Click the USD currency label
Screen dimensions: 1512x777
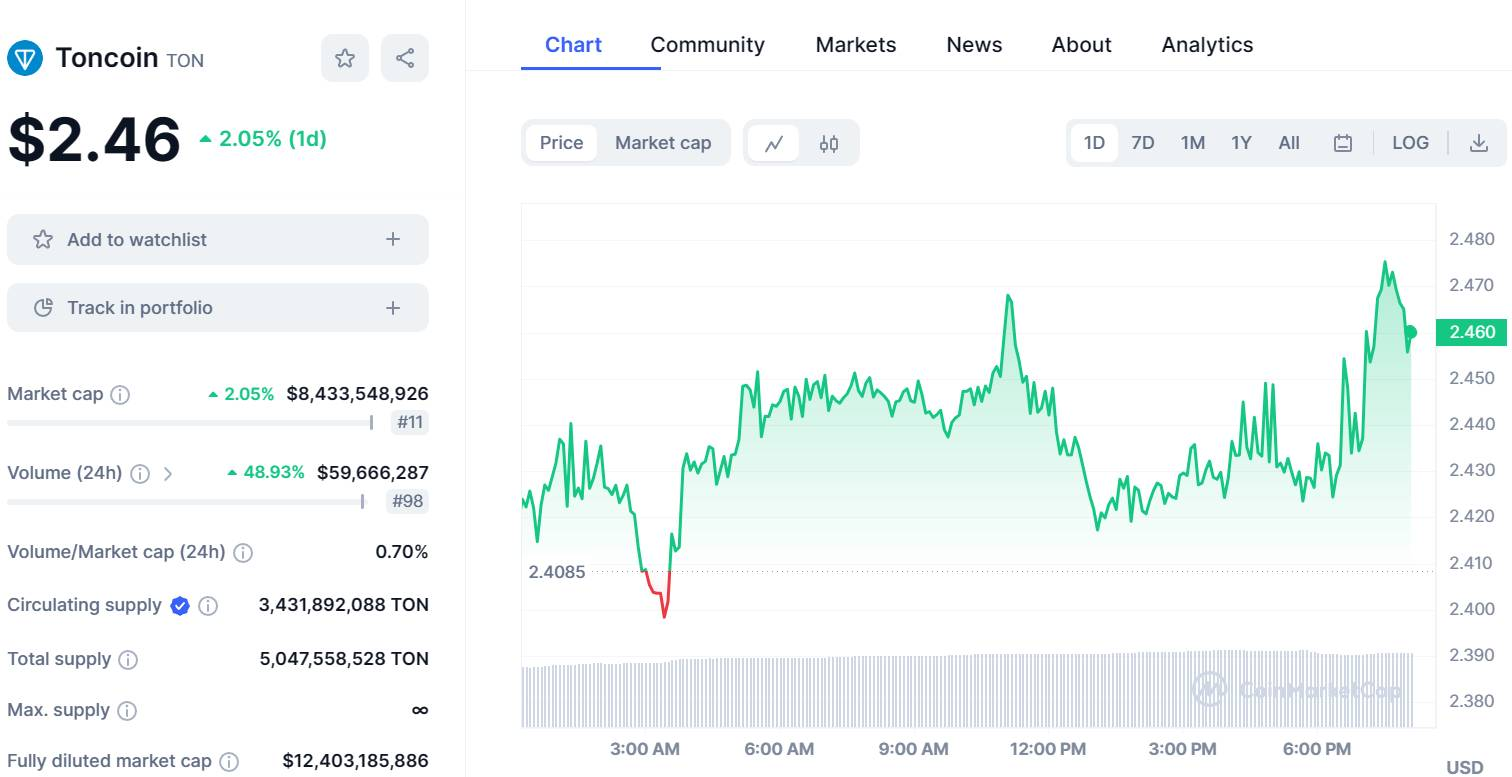pyautogui.click(x=1465, y=767)
